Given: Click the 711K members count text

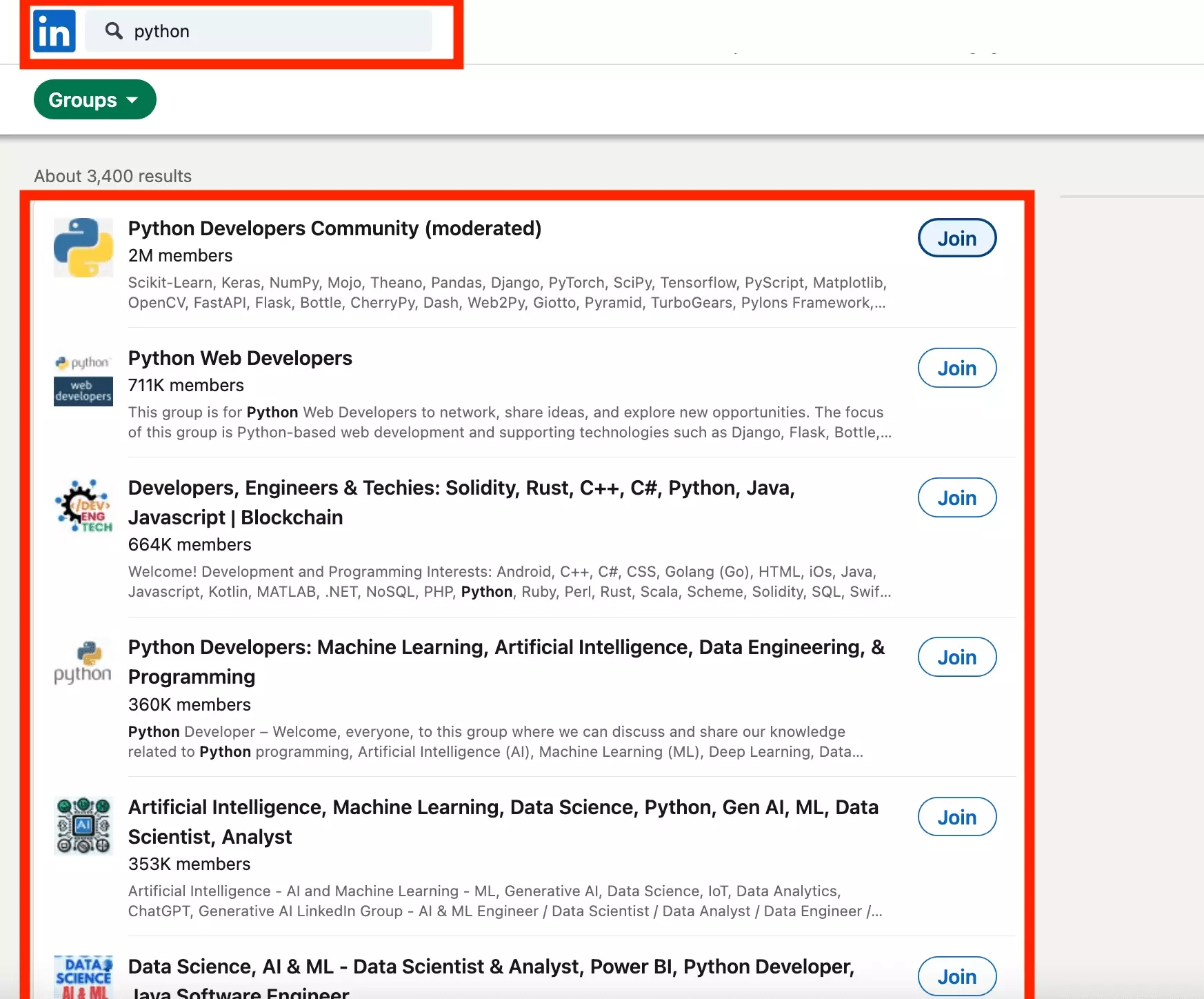Looking at the screenshot, I should click(185, 385).
